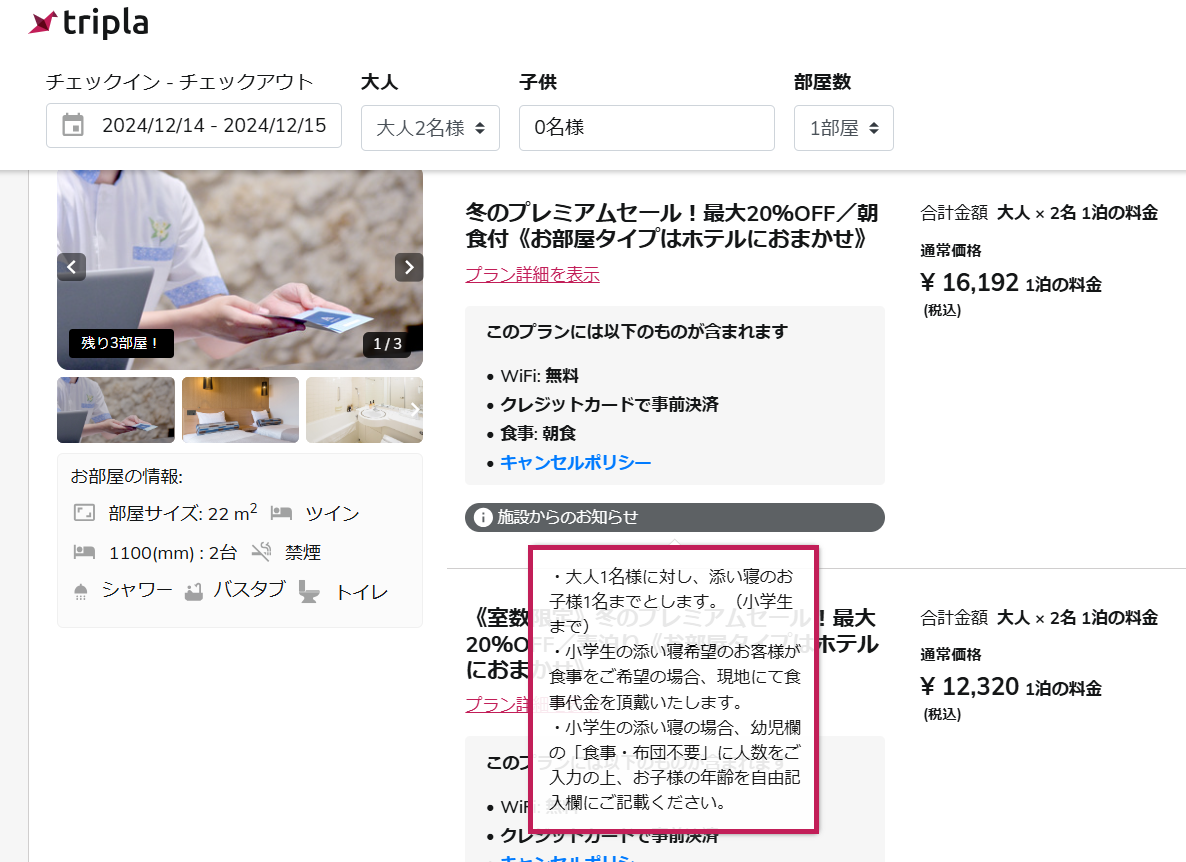Open the キャンセルポリシー link
The height and width of the screenshot is (862, 1186).
click(x=576, y=462)
